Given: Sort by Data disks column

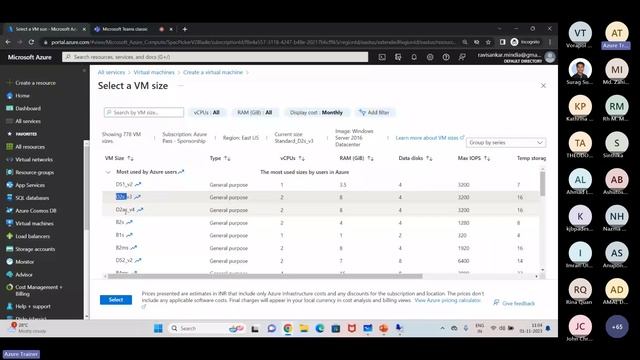Looking at the screenshot, I should (415, 158).
